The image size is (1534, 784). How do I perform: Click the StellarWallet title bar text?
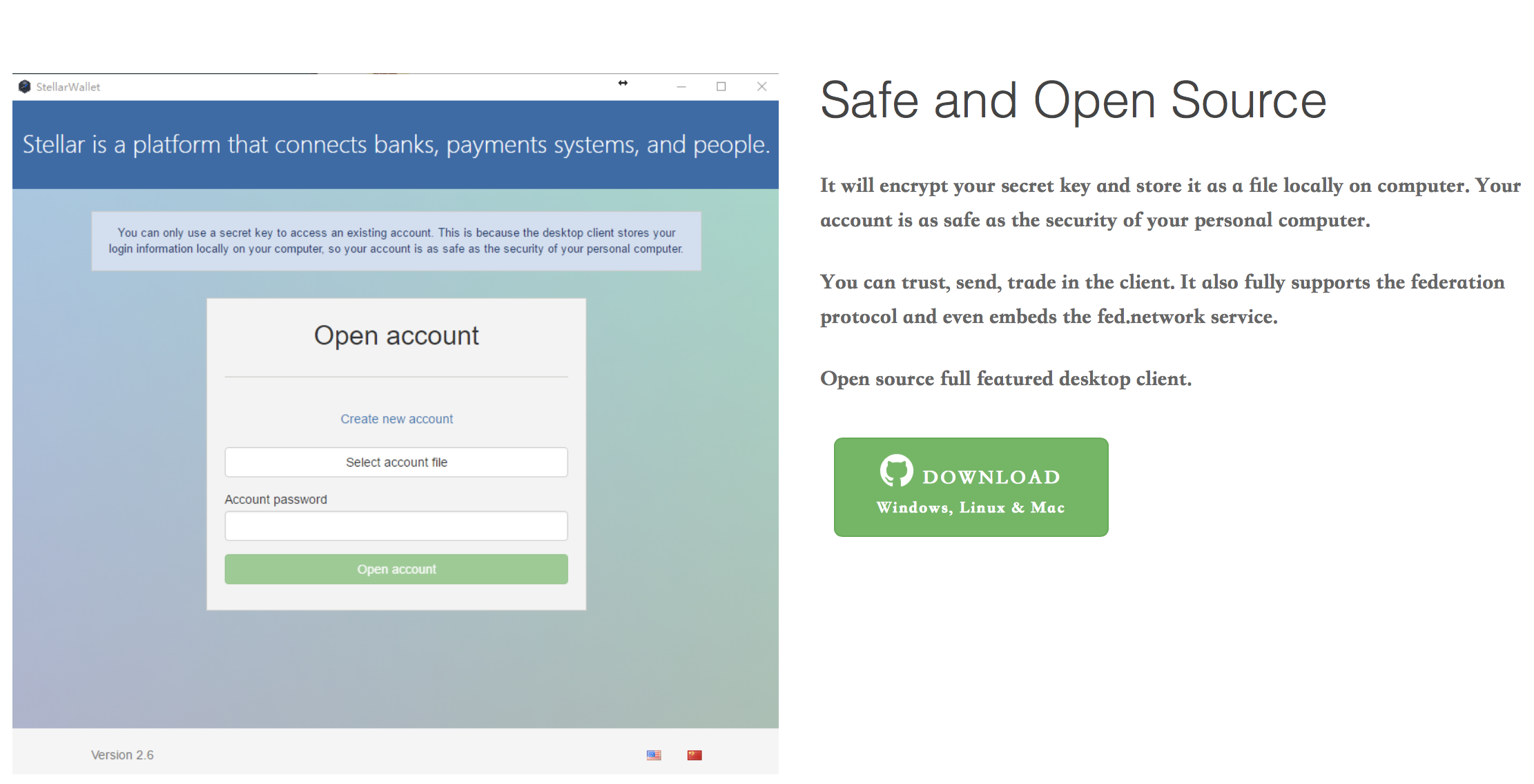(68, 87)
